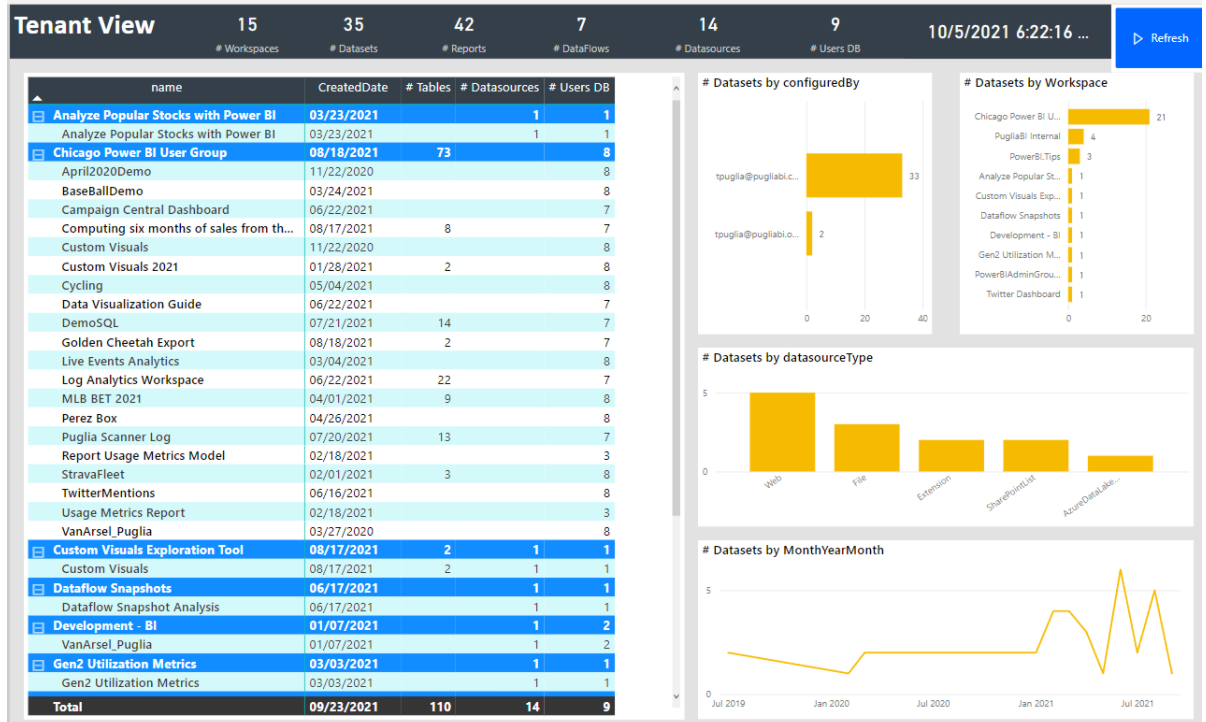This screenshot has width=1206, height=722.
Task: Collapse the Gen2 Utilization Metrics group
Action: pyautogui.click(x=39, y=665)
